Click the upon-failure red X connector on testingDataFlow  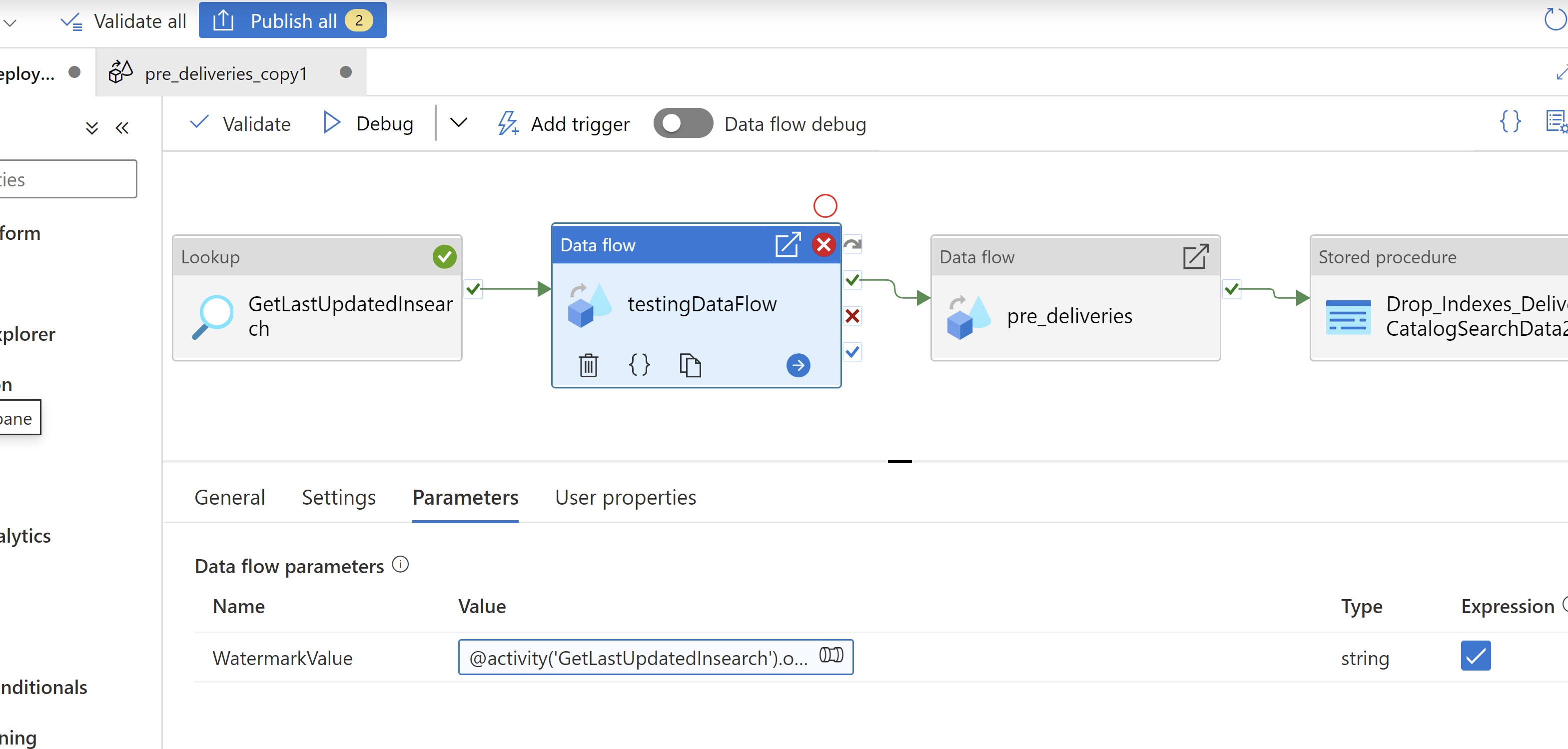[853, 316]
